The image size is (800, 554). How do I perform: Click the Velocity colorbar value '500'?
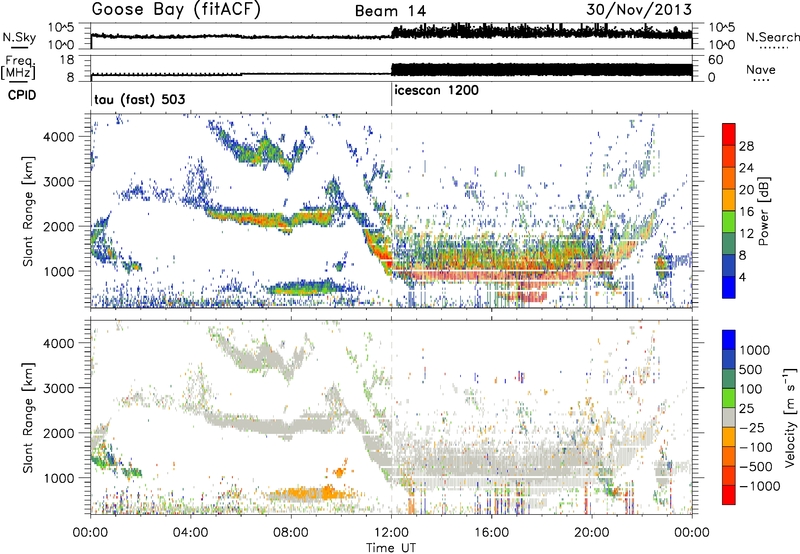tap(751, 370)
